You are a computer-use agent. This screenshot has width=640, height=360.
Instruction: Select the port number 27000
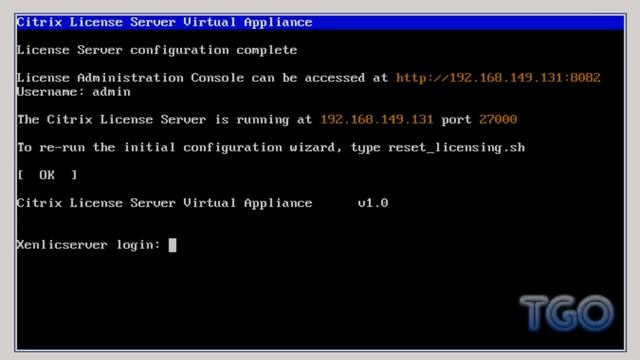coord(498,119)
